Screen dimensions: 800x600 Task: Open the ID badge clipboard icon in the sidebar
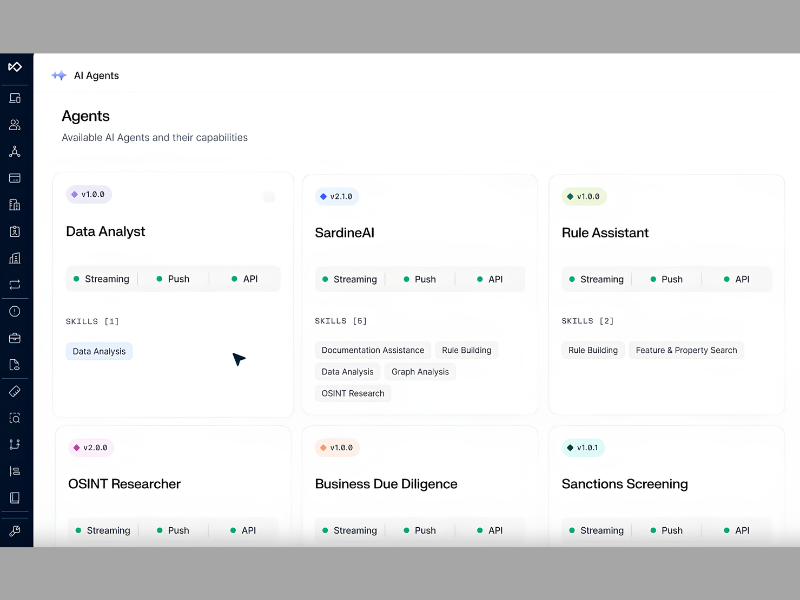point(15,231)
